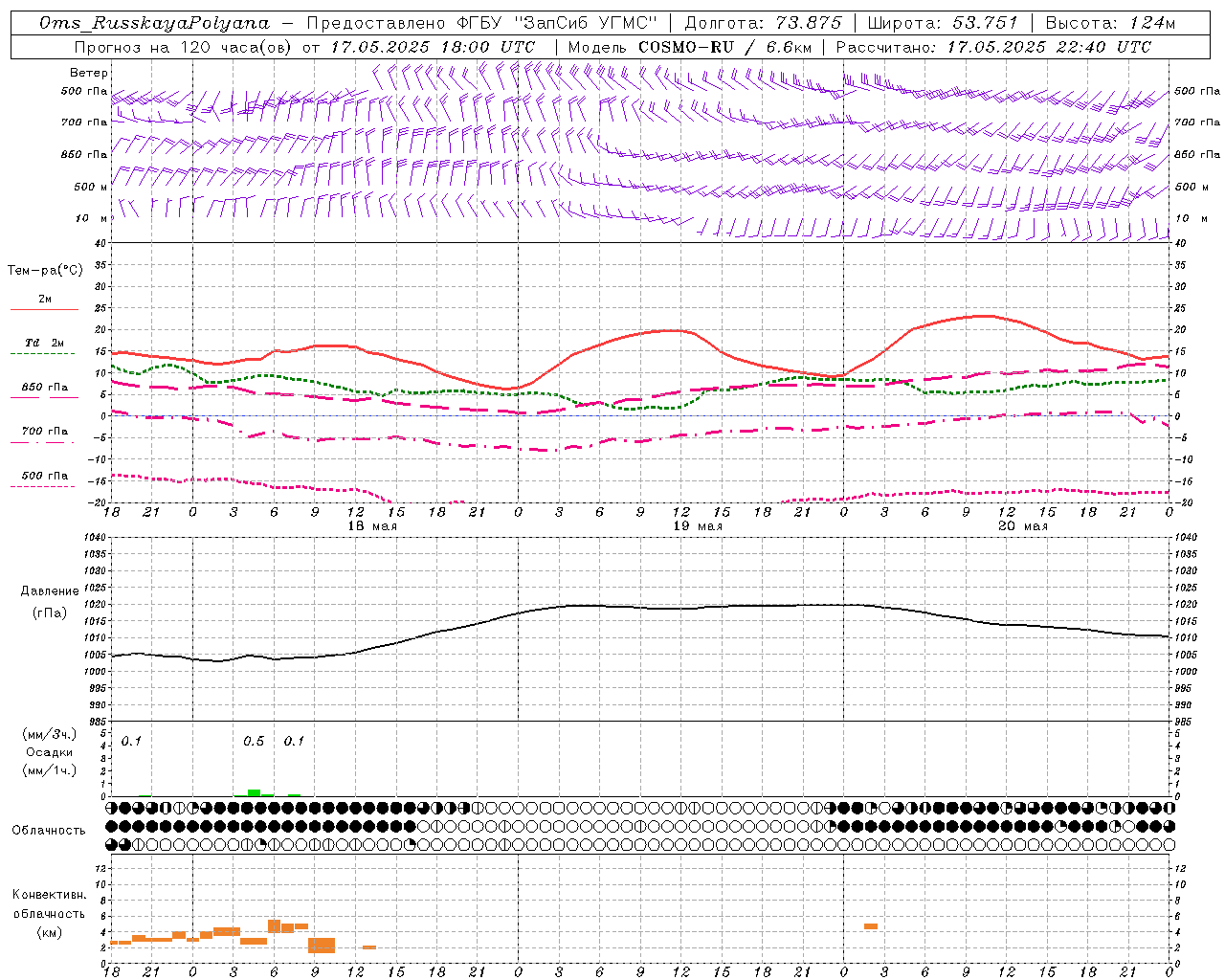Image resolution: width=1225 pixels, height=980 pixels.
Task: Click the Td 2м legend label
Action: coord(44,343)
